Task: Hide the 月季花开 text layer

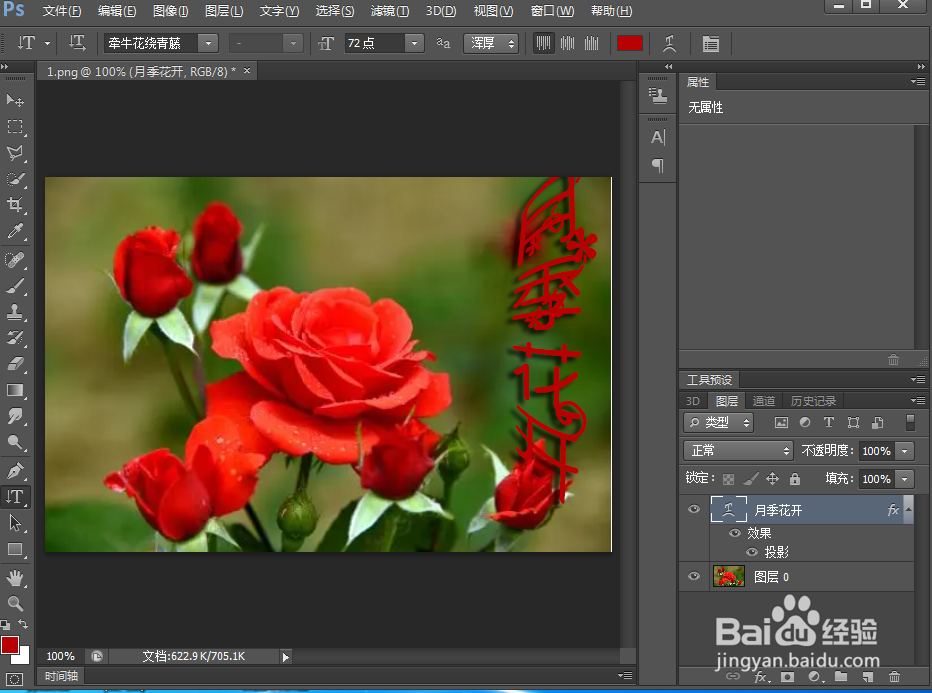Action: [694, 509]
